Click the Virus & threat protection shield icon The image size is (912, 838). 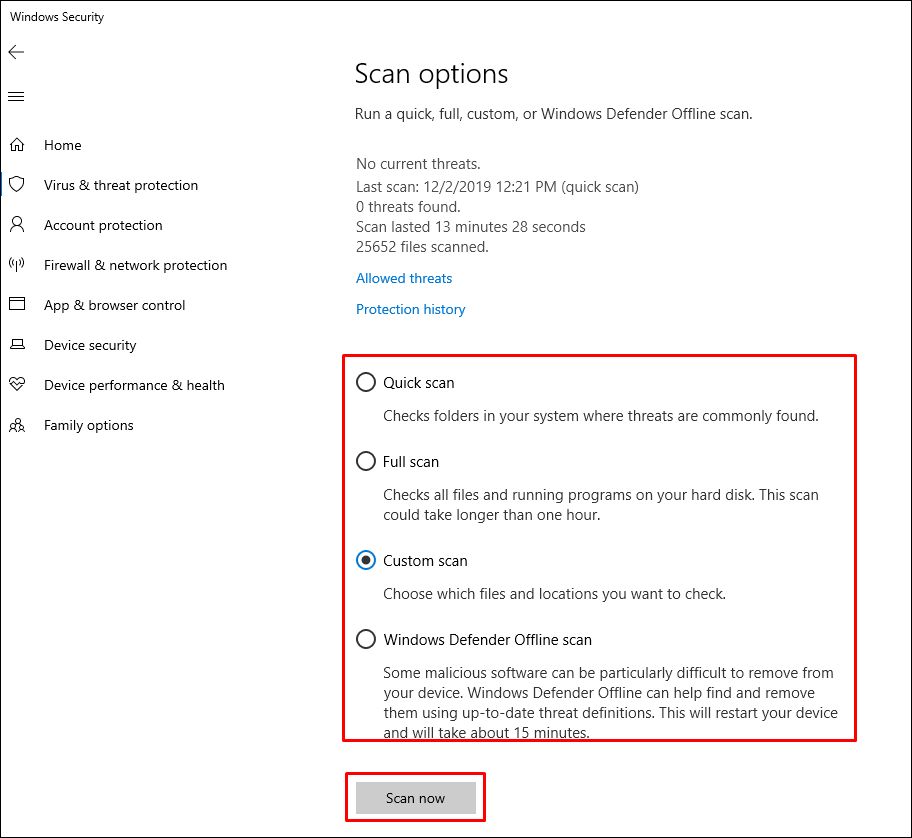17,185
